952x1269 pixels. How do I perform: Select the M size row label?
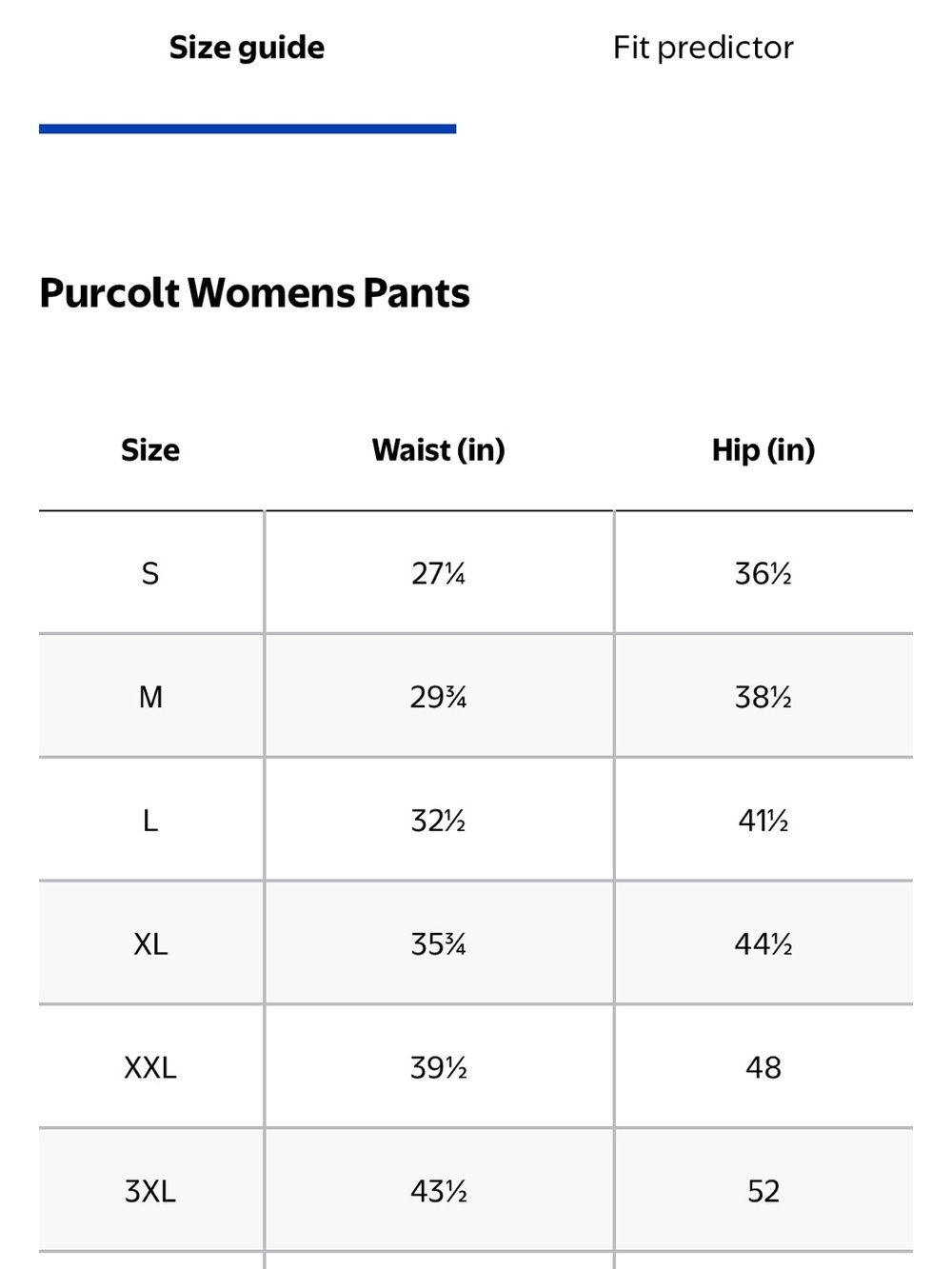click(x=150, y=697)
